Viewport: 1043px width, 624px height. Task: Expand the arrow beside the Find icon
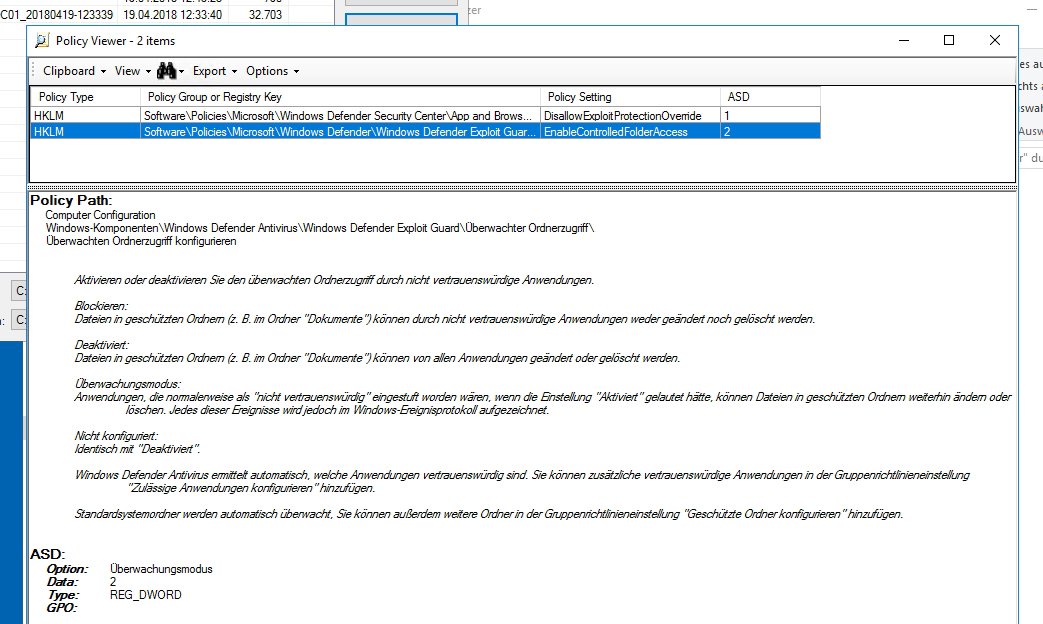tap(181, 71)
